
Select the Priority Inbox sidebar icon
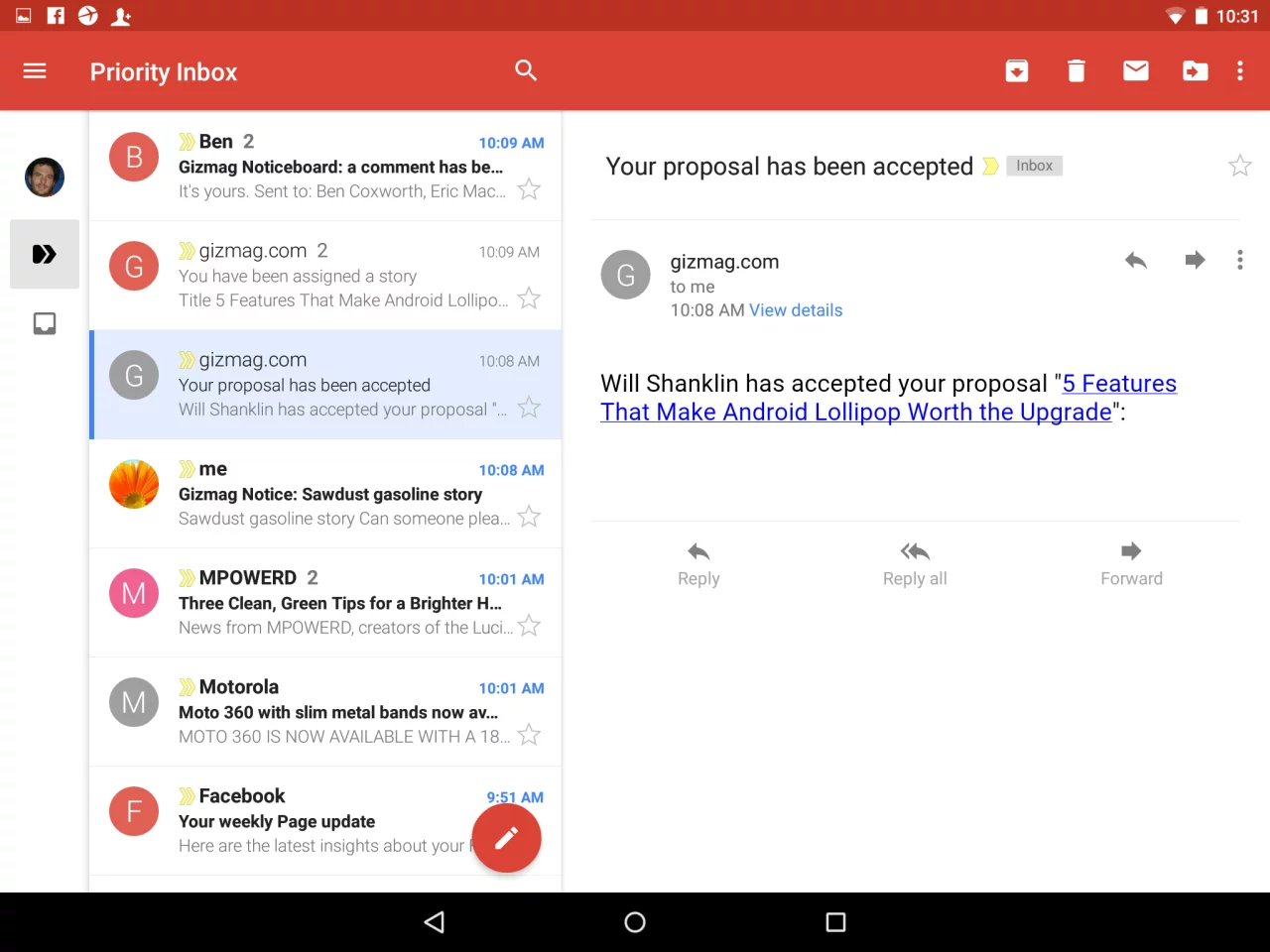44,254
